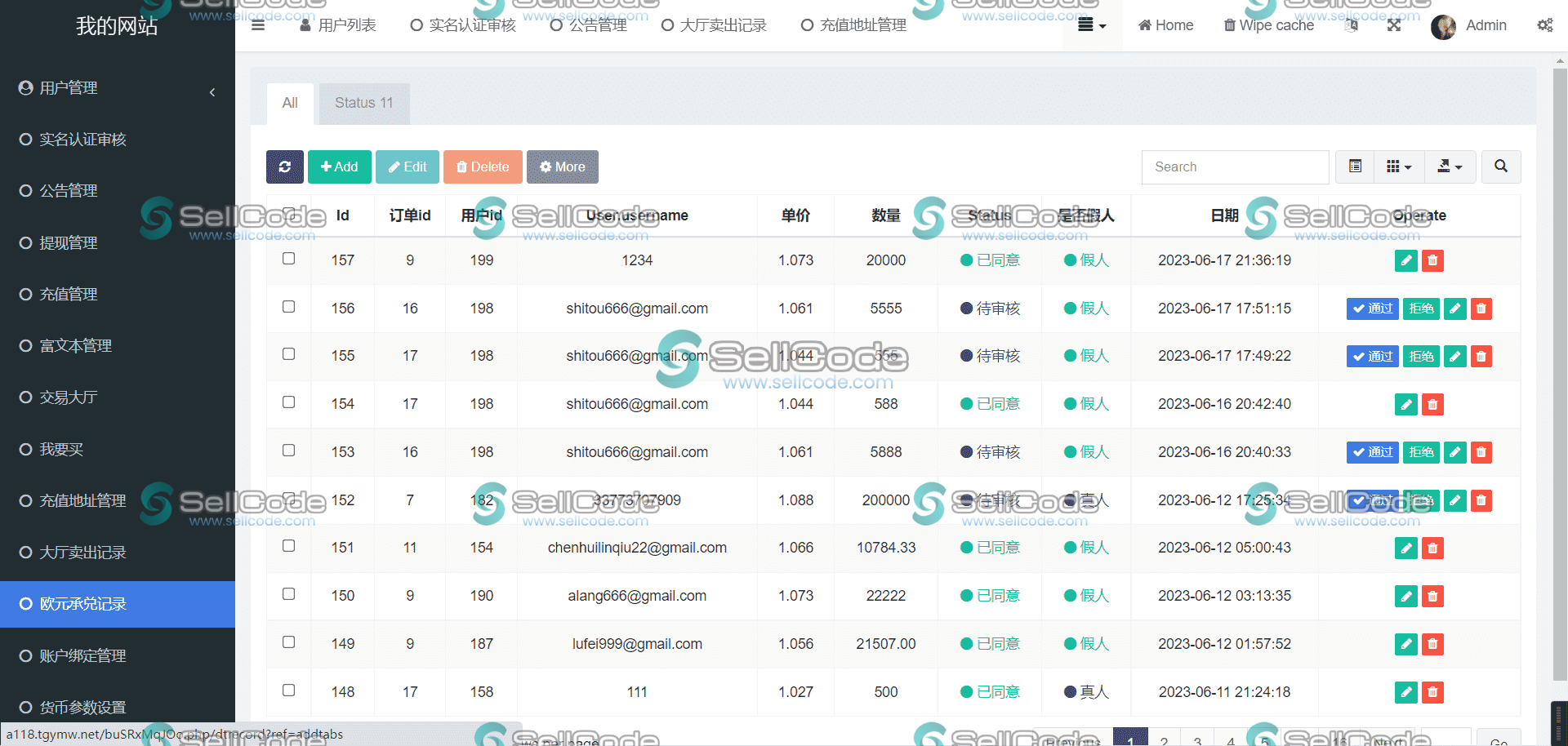The width and height of the screenshot is (1568, 746).
Task: Click Wipe cache in the top bar
Action: [1268, 25]
